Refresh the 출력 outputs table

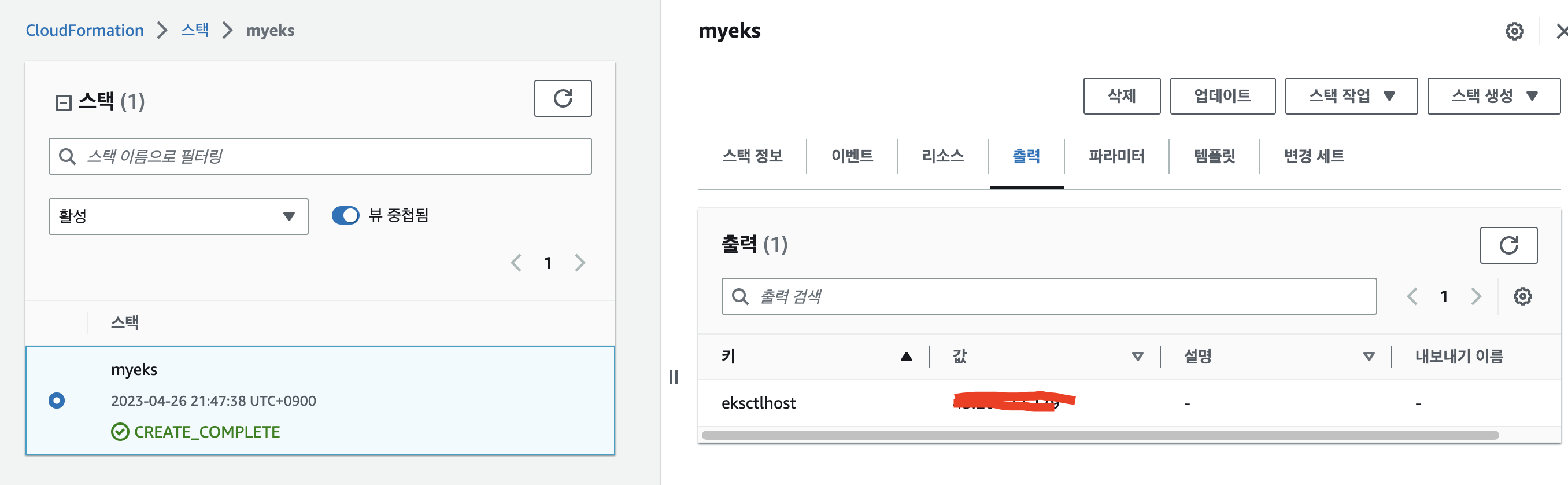pyautogui.click(x=1508, y=245)
